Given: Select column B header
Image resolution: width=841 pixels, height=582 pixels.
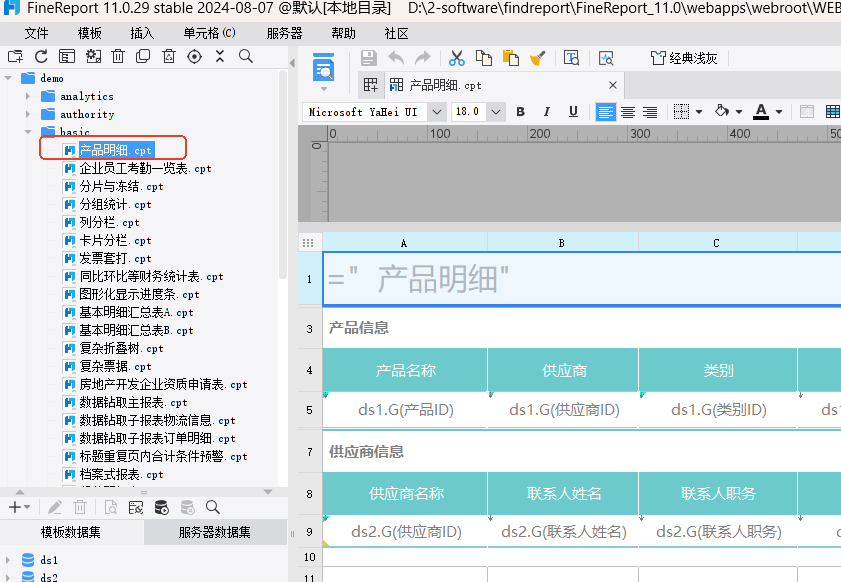Looking at the screenshot, I should pos(562,243).
